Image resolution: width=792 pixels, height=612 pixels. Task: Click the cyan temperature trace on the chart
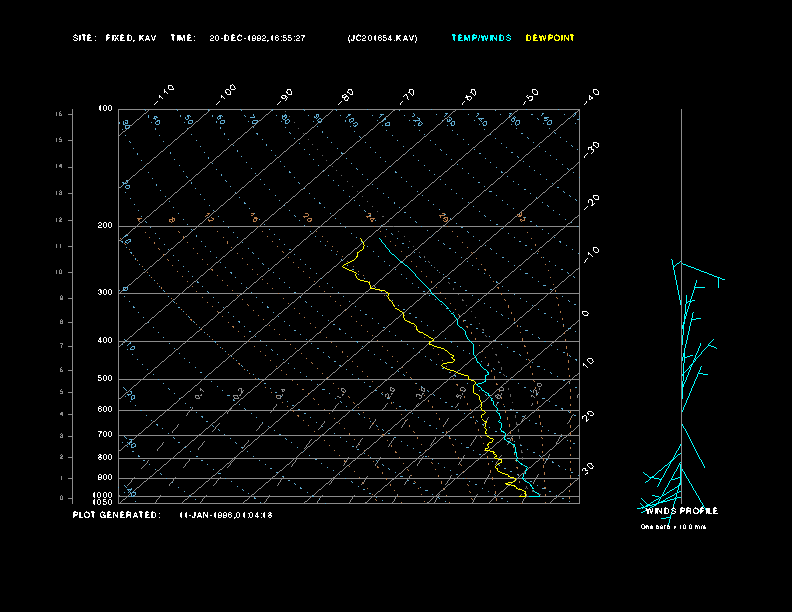point(473,348)
